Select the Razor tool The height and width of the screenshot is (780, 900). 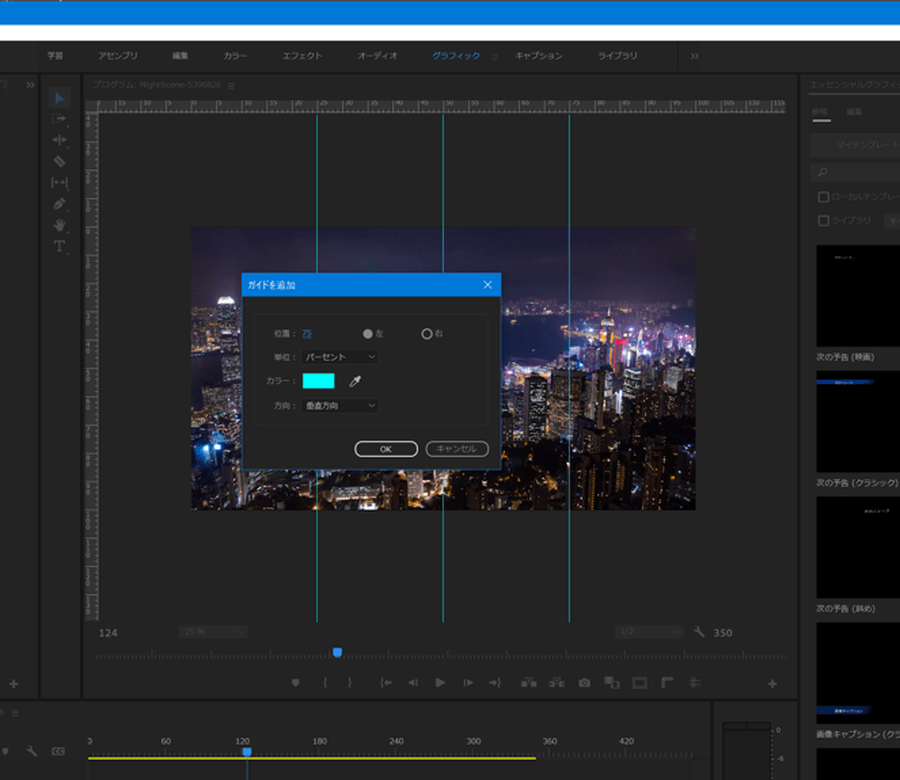coord(59,161)
